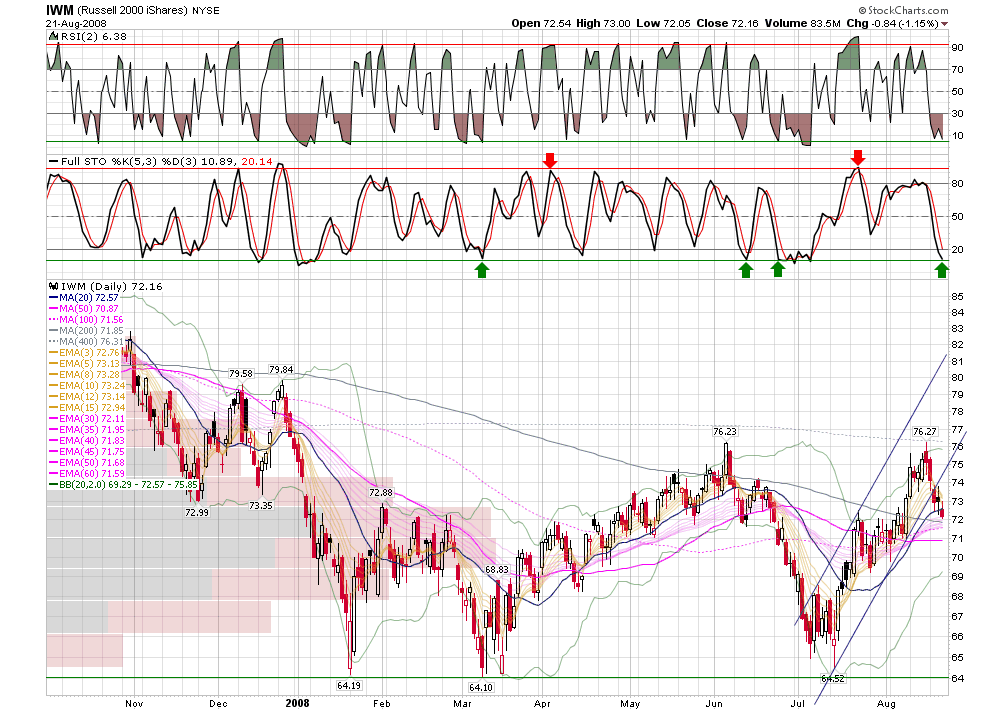This screenshot has width=990, height=709.
Task: Click the MA(400) 76.31 legend entry
Action: click(86, 342)
